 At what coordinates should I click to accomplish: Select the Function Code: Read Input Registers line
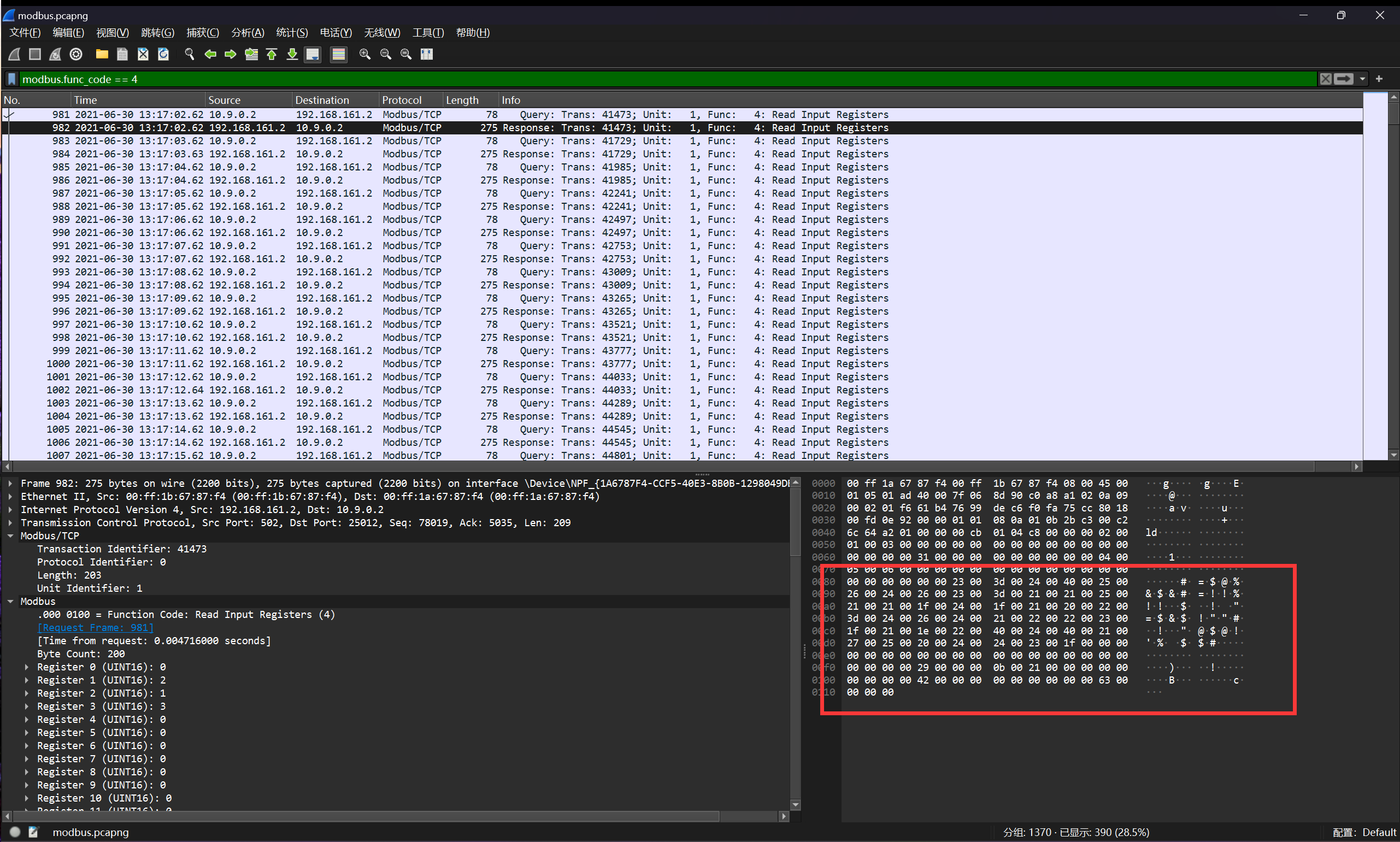pos(186,615)
